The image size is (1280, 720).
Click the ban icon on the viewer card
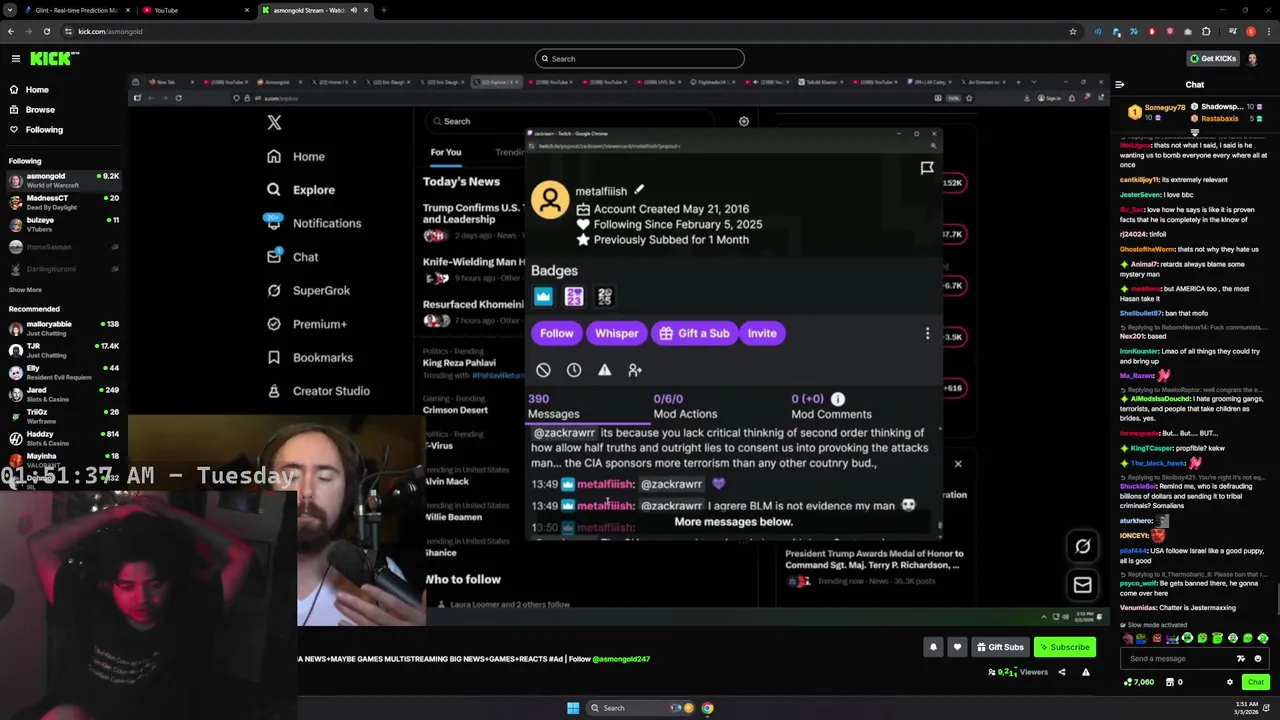pyautogui.click(x=543, y=371)
